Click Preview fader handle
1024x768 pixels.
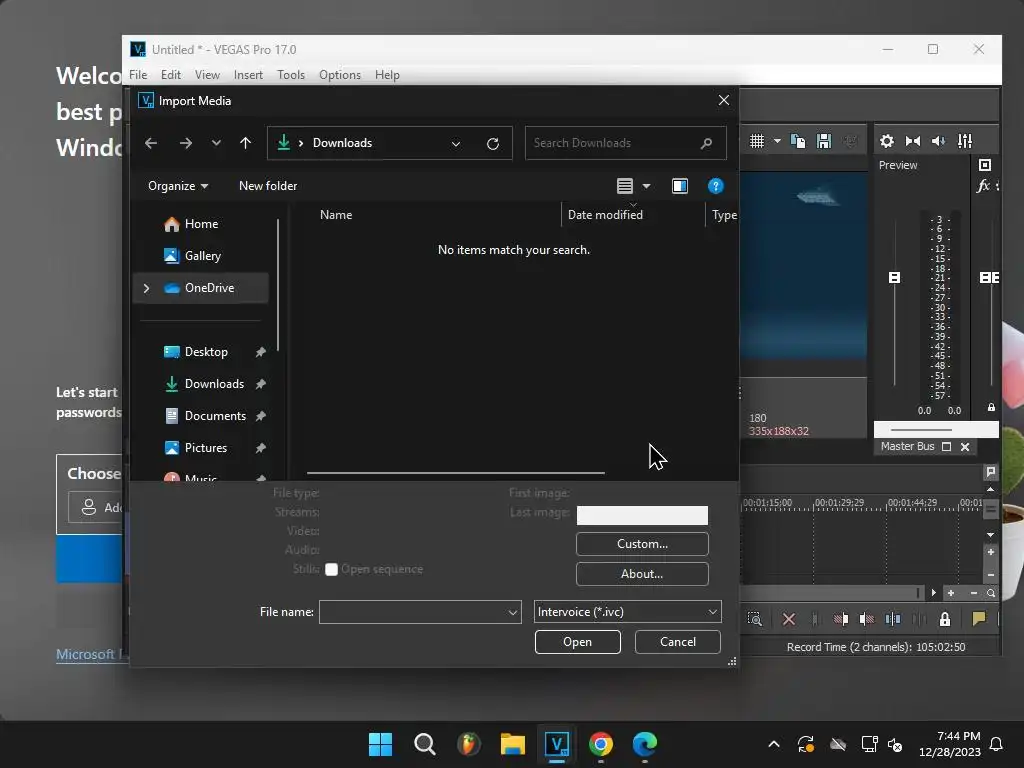pos(895,278)
